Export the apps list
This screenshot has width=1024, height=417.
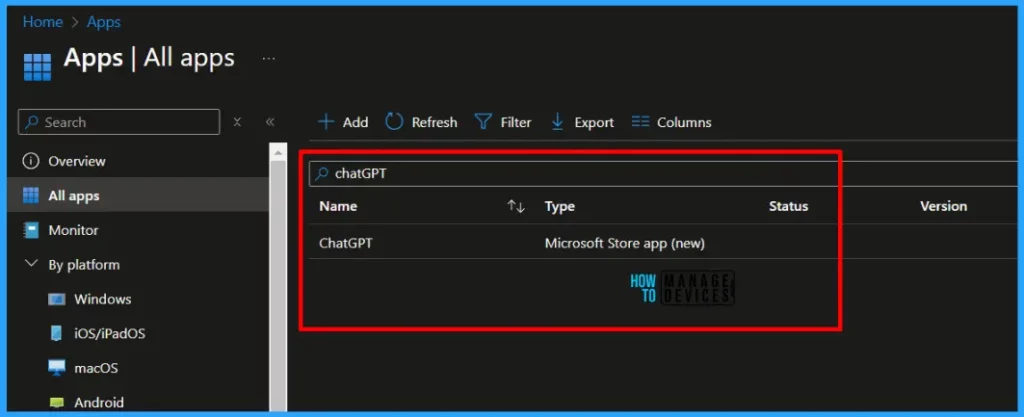583,122
